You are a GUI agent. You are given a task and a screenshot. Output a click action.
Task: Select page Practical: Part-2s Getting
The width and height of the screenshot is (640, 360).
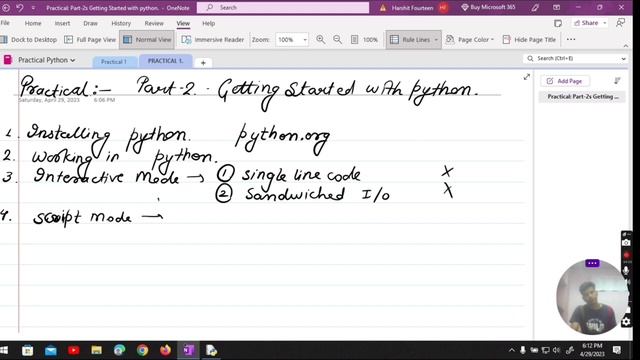coord(582,97)
